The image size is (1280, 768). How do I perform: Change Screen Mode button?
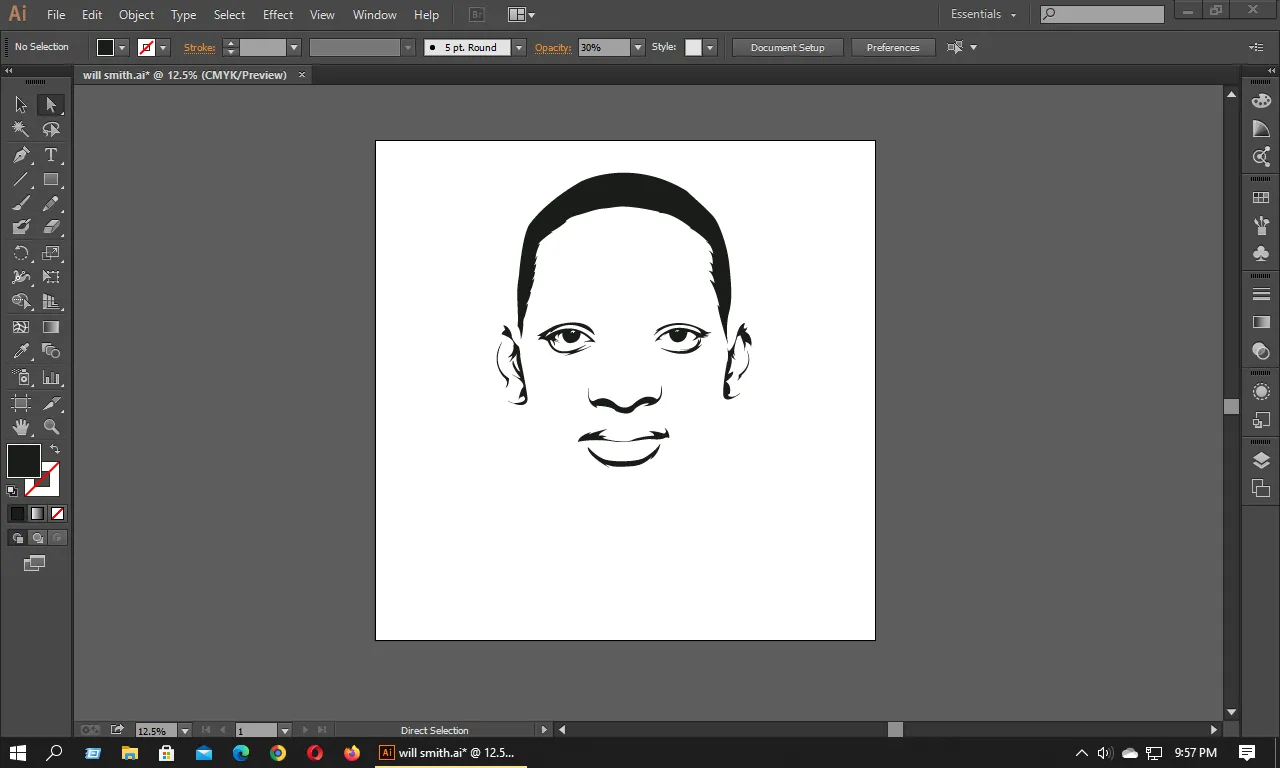pyautogui.click(x=35, y=564)
